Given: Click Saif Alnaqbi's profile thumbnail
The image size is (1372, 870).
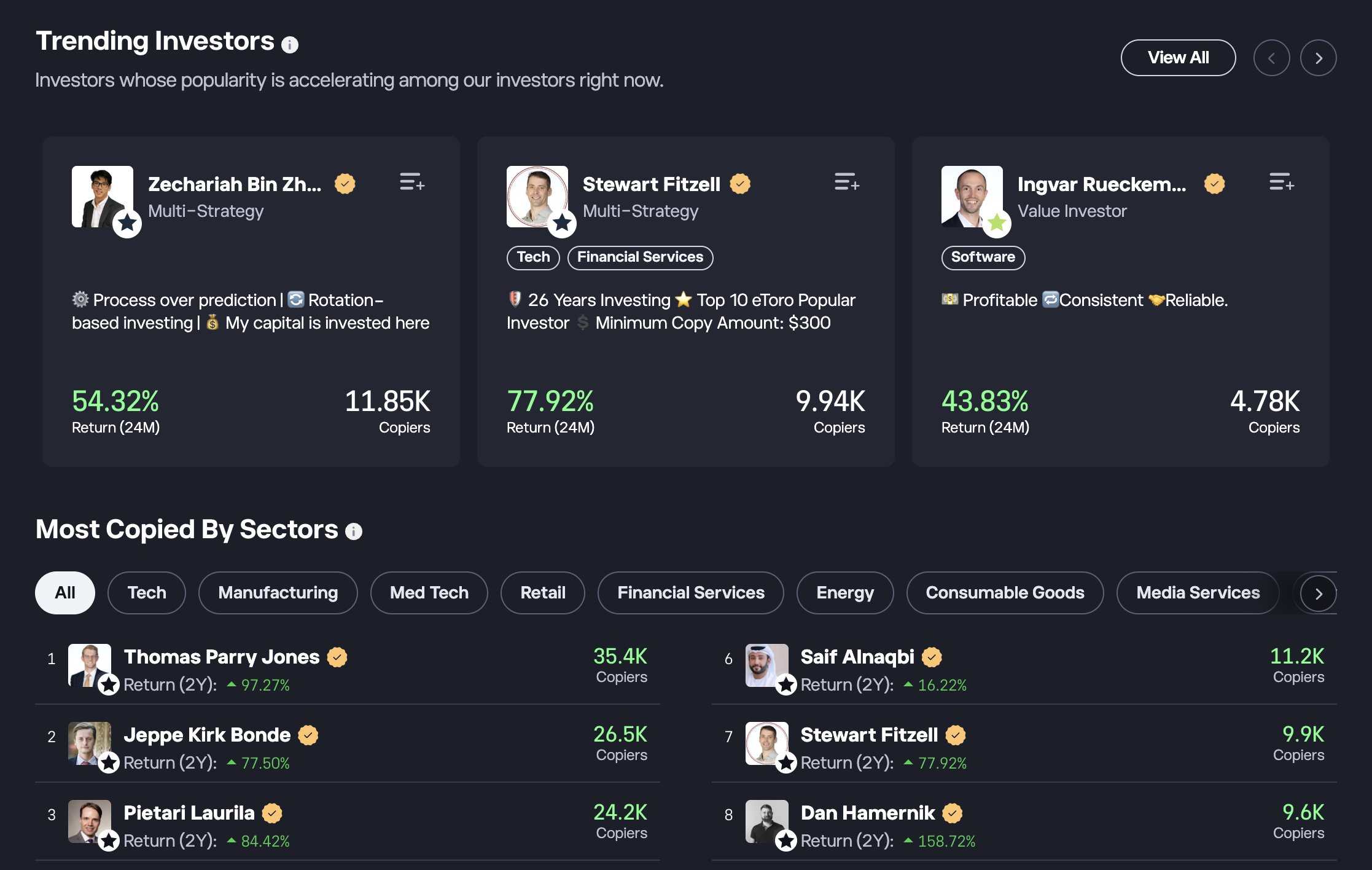Looking at the screenshot, I should [x=767, y=665].
